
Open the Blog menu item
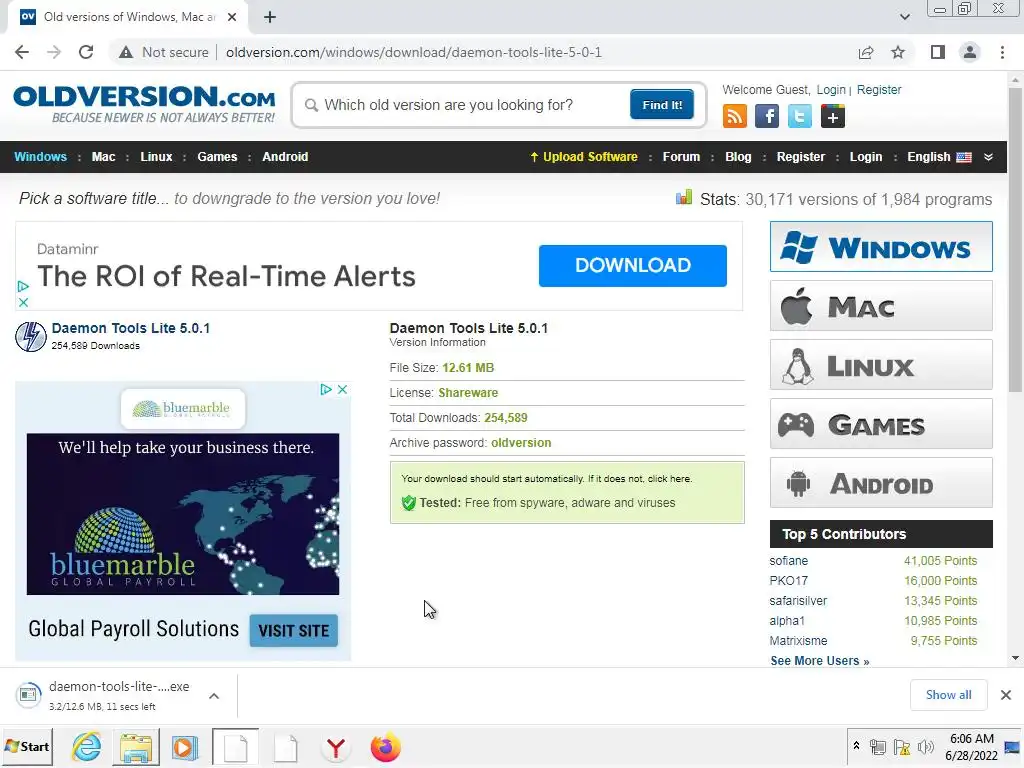(x=738, y=157)
